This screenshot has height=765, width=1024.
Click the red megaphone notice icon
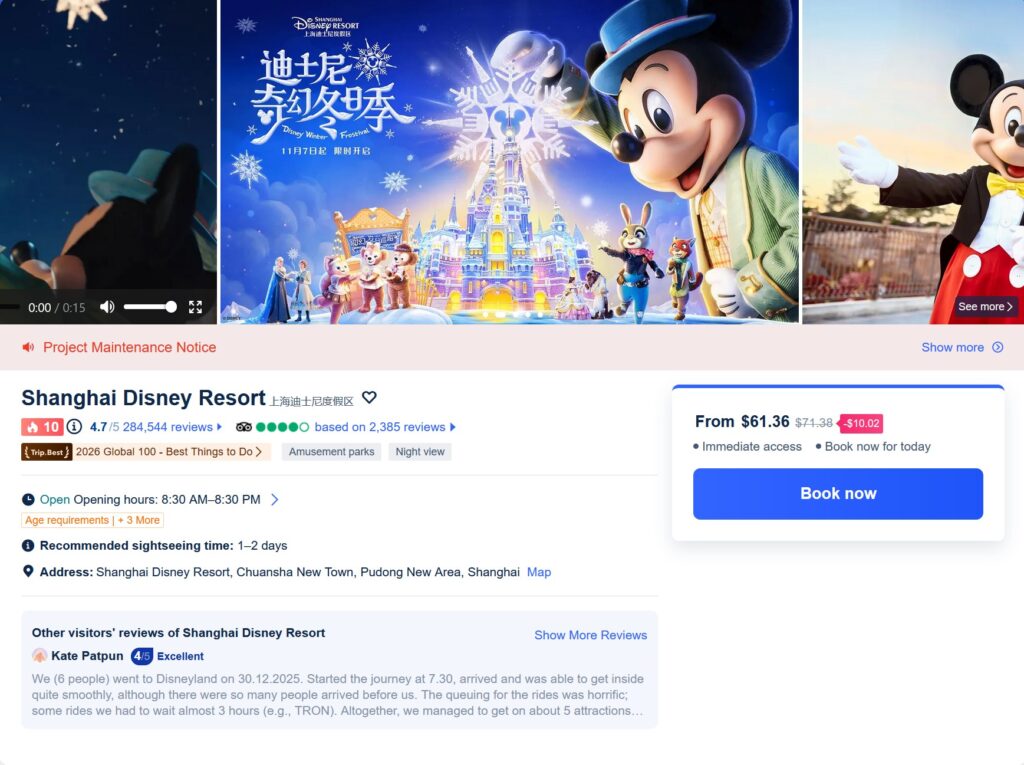point(28,347)
